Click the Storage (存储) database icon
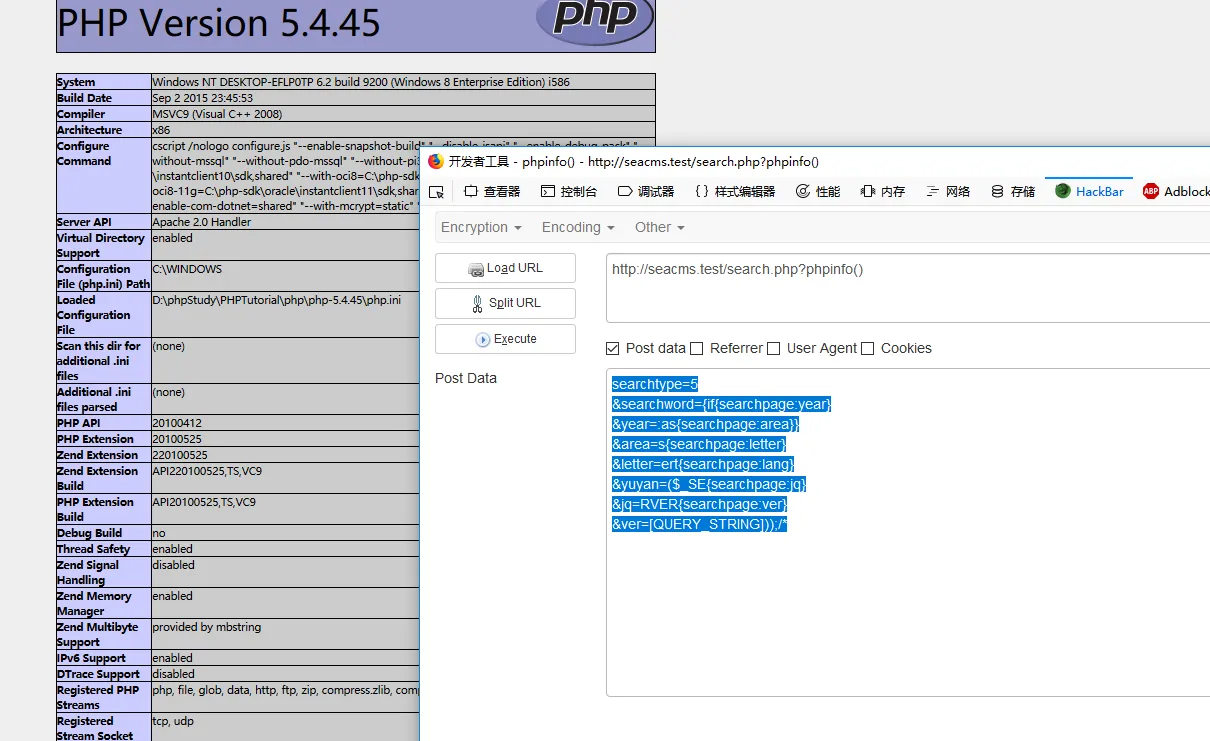Screen dimensions: 1210x741 [x=997, y=192]
